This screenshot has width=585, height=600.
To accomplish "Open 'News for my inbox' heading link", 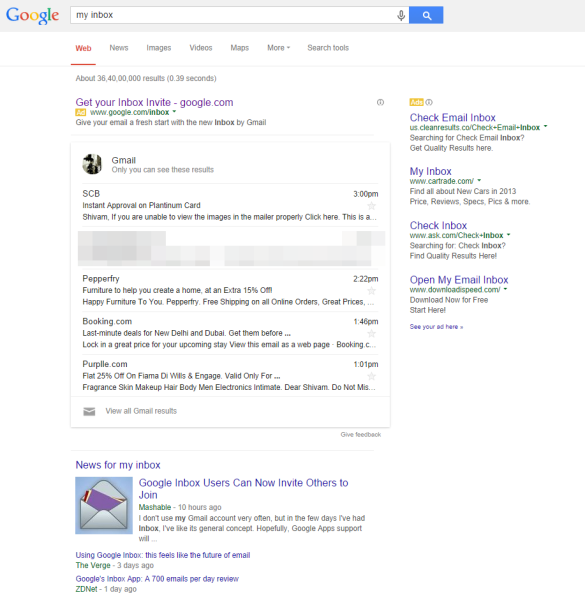I will [x=118, y=465].
